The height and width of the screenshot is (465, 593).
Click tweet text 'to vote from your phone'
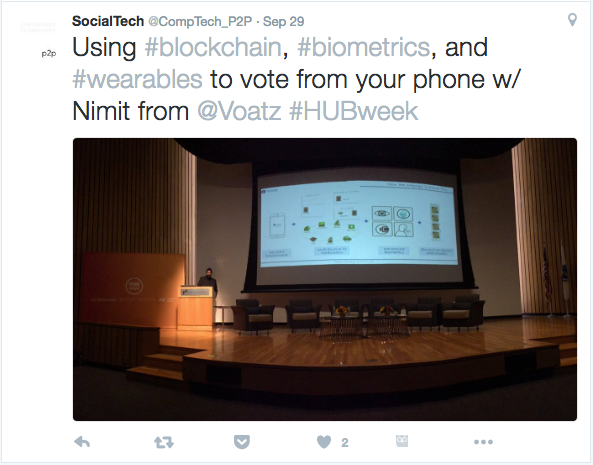tap(347, 80)
